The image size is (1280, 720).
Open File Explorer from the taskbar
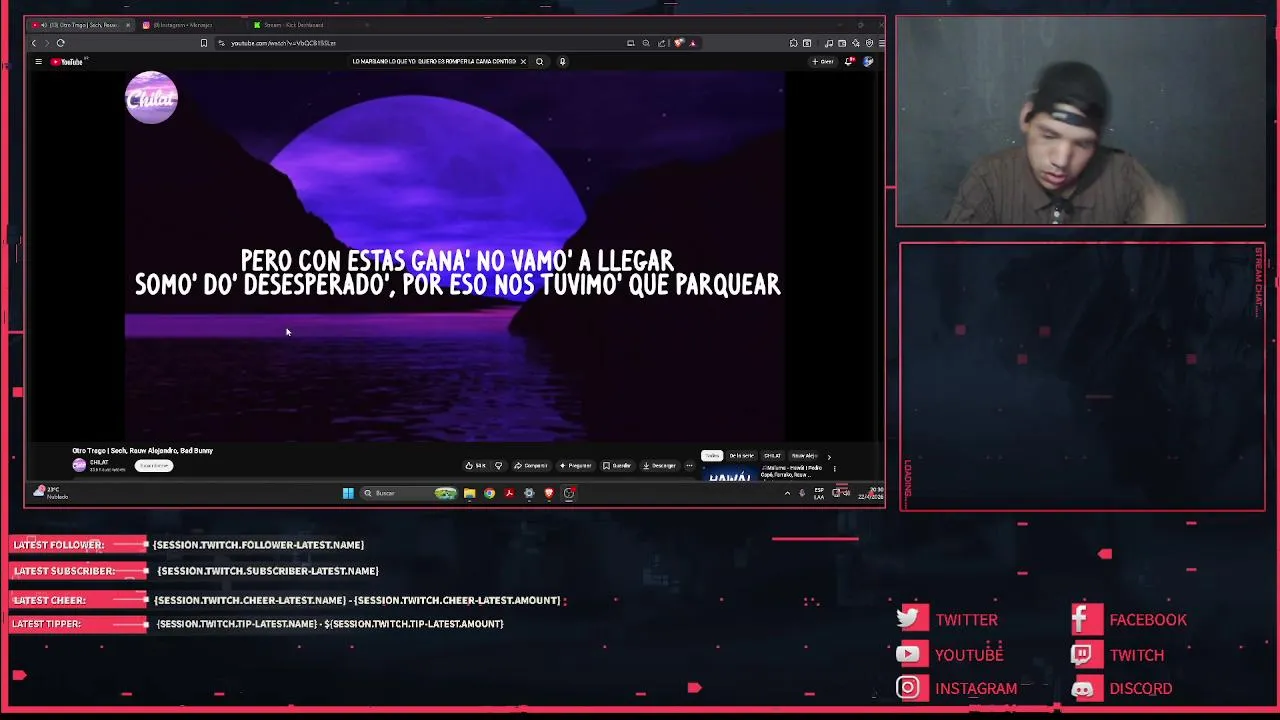click(469, 493)
